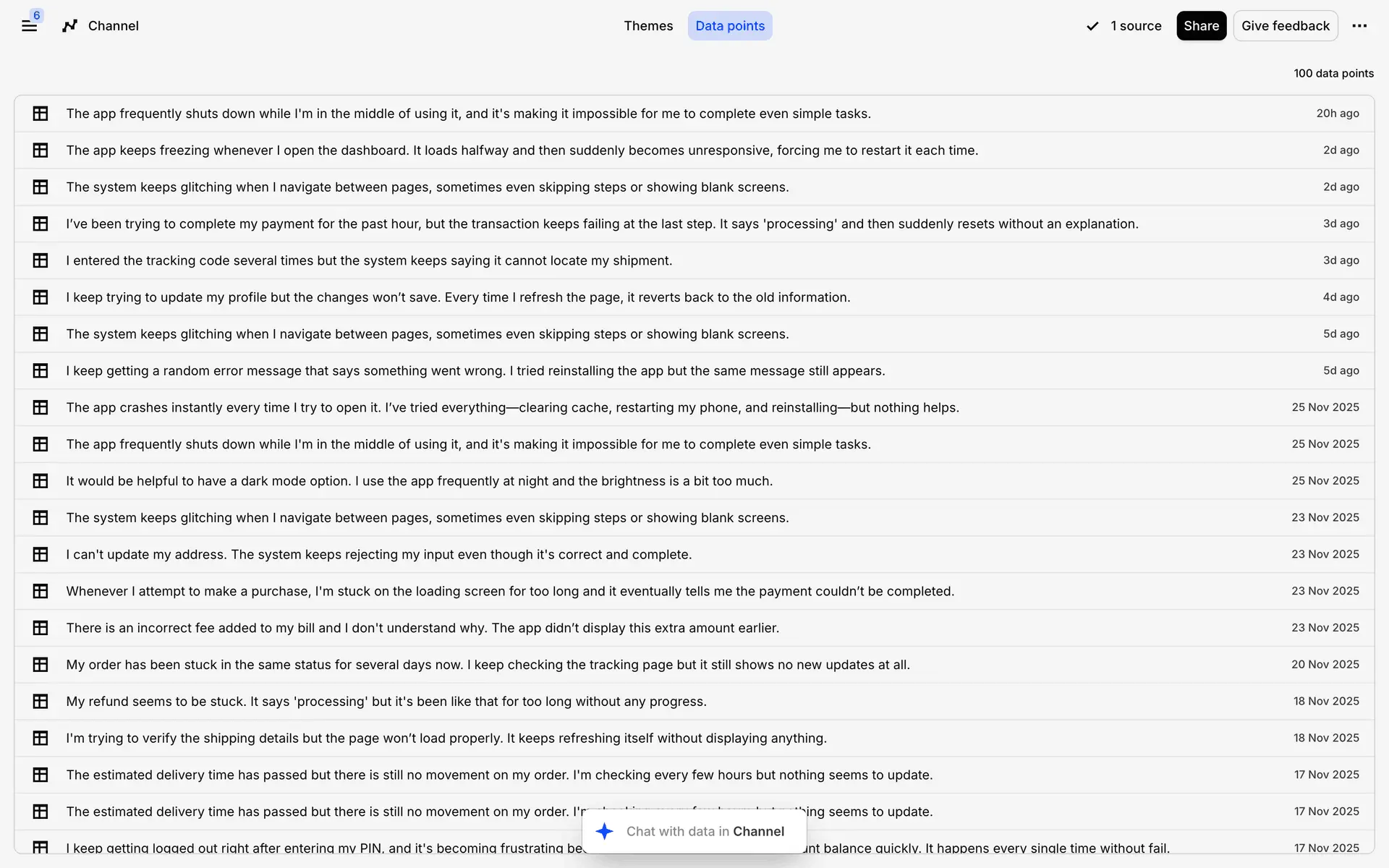Image resolution: width=1389 pixels, height=868 pixels.
Task: Open the can't update my address entry
Action: 378,554
